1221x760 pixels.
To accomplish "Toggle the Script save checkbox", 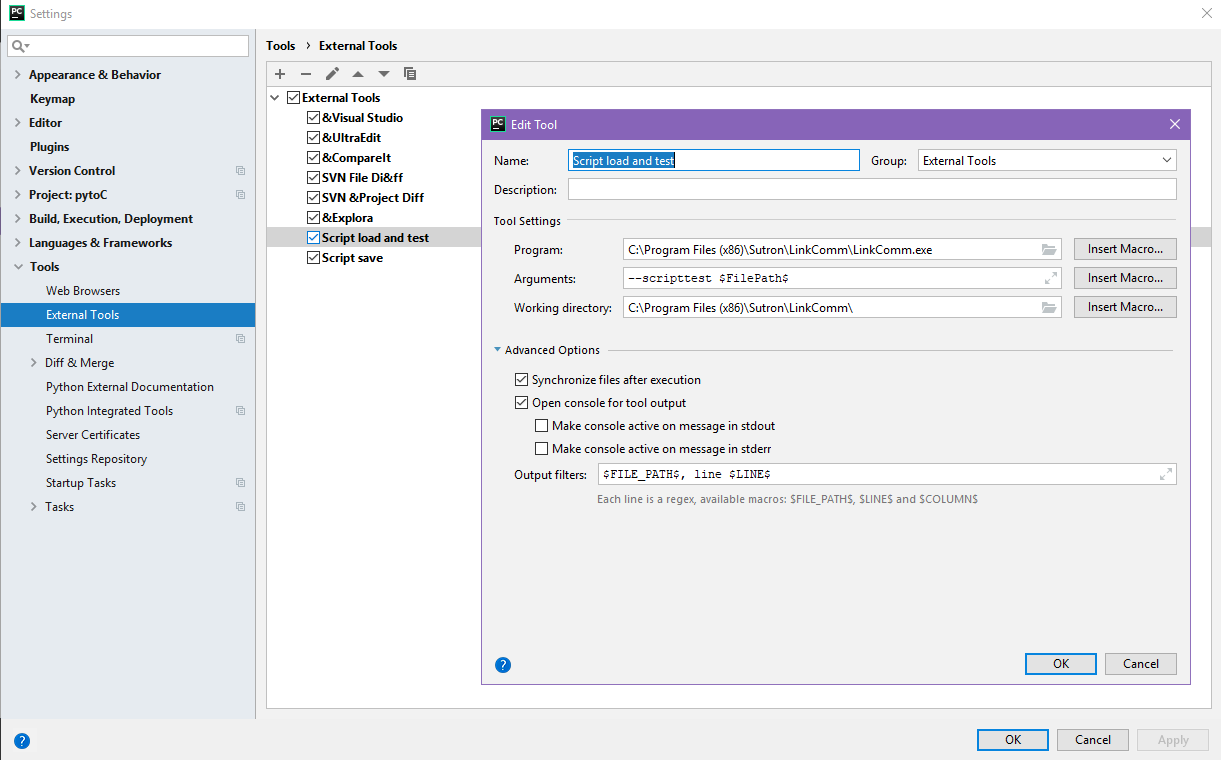I will click(313, 258).
